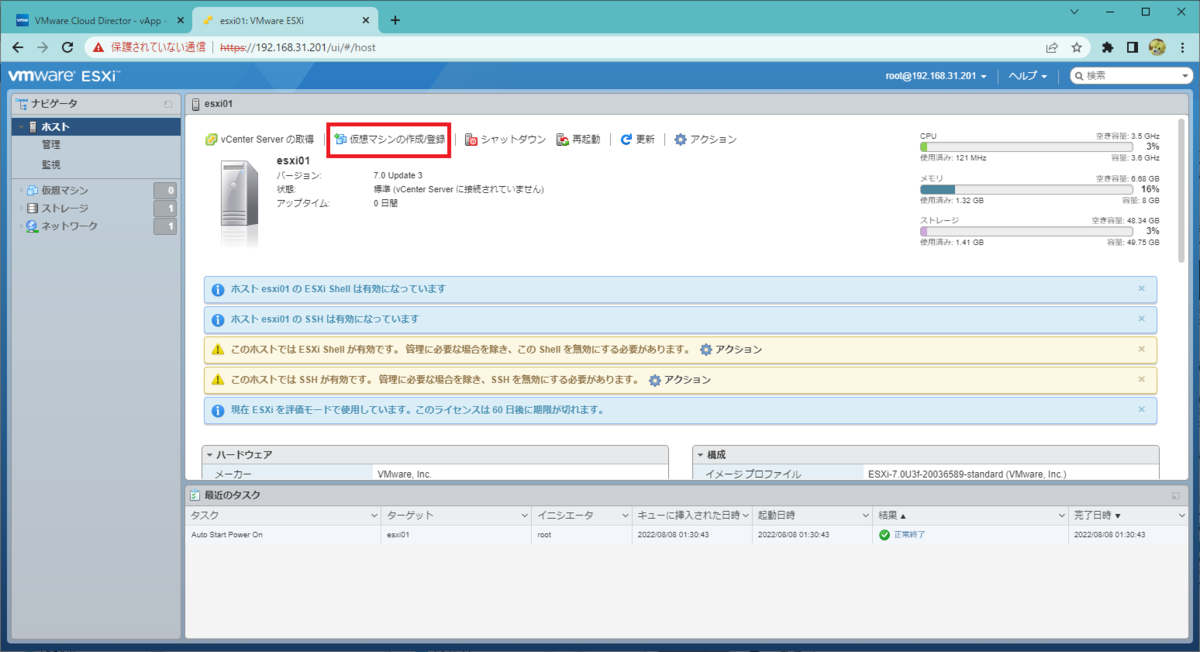
Task: Collapse the ホスト tree node arrow
Action: (20, 127)
